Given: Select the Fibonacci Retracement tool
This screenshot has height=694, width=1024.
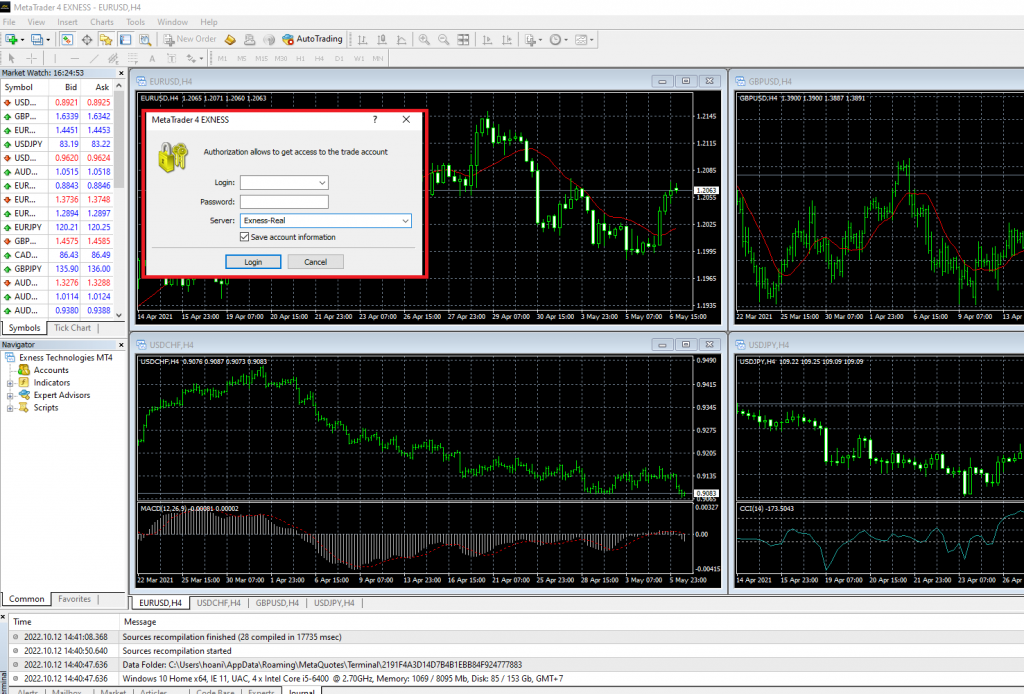Looking at the screenshot, I should [133, 59].
